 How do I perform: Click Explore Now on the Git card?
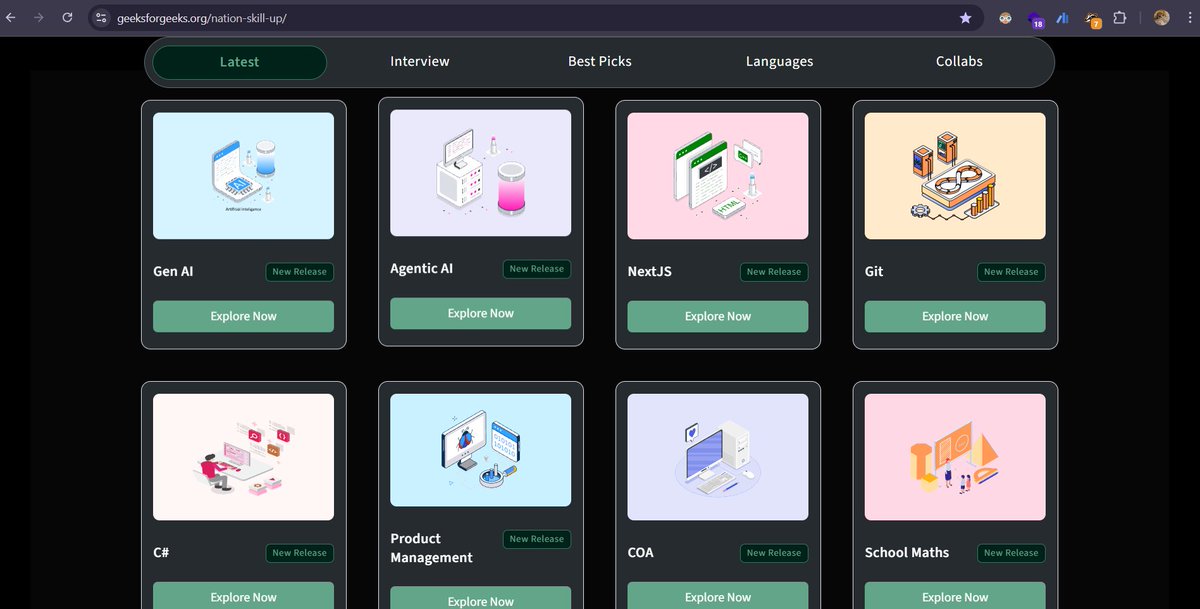(x=955, y=316)
